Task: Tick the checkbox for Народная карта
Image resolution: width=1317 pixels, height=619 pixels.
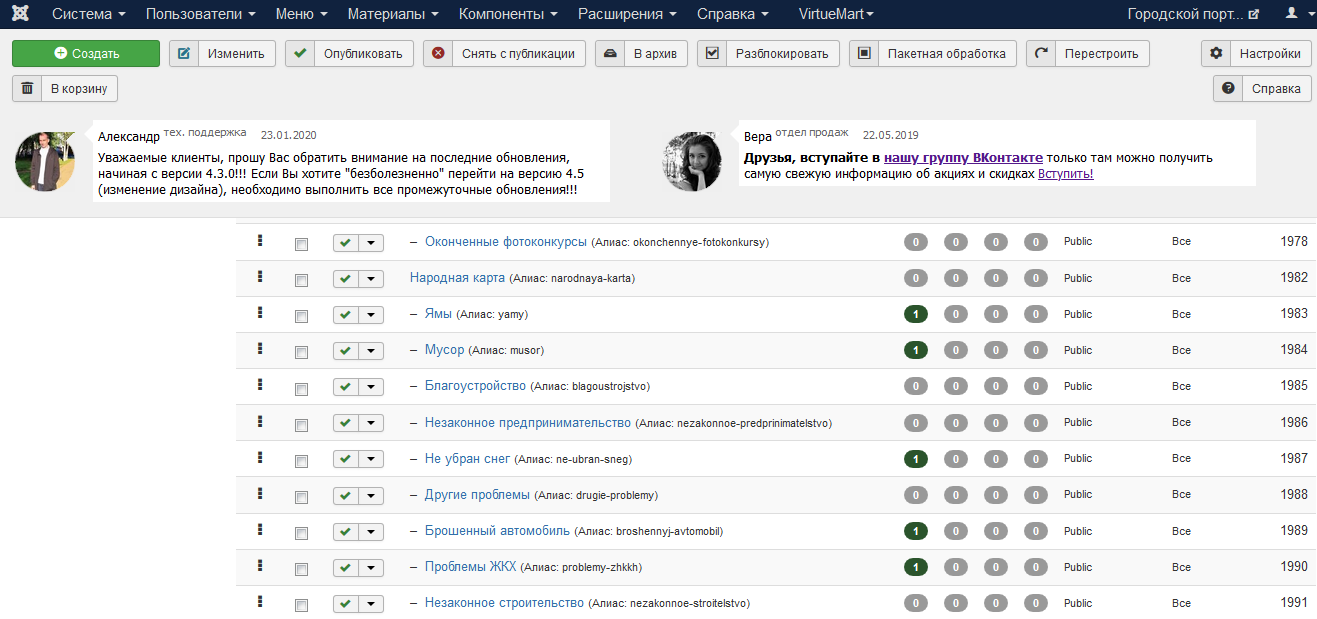Action: point(301,280)
